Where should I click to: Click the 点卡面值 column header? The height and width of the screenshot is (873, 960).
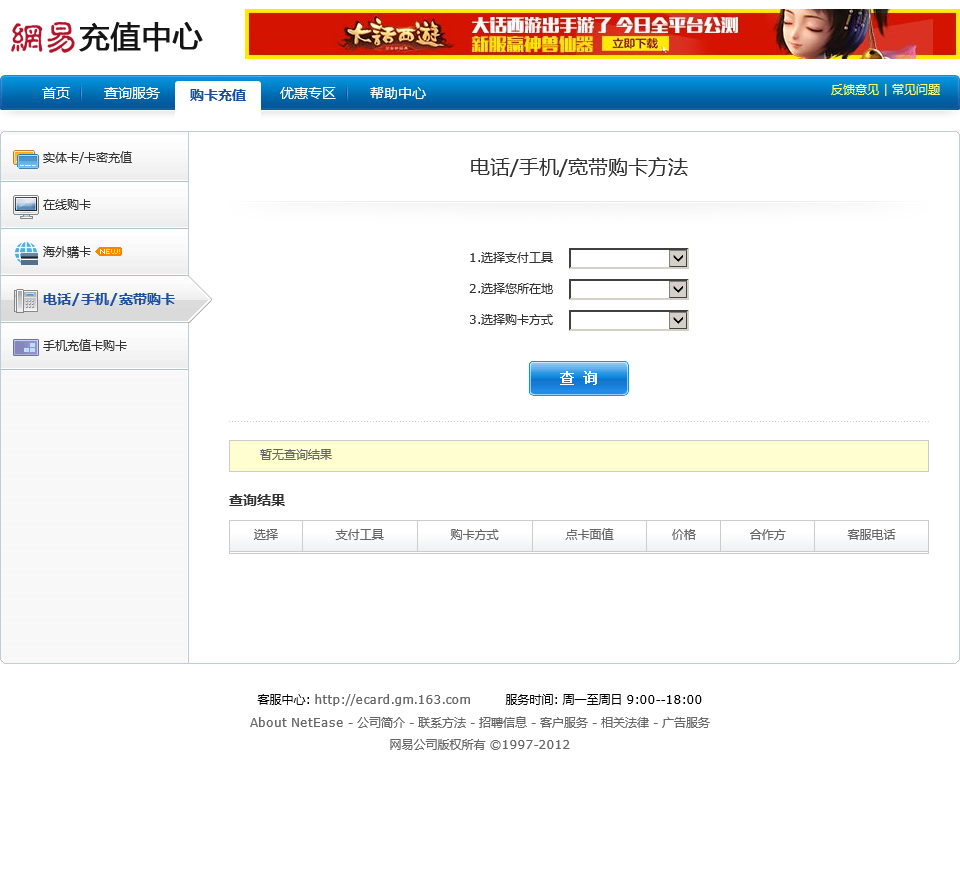point(590,535)
